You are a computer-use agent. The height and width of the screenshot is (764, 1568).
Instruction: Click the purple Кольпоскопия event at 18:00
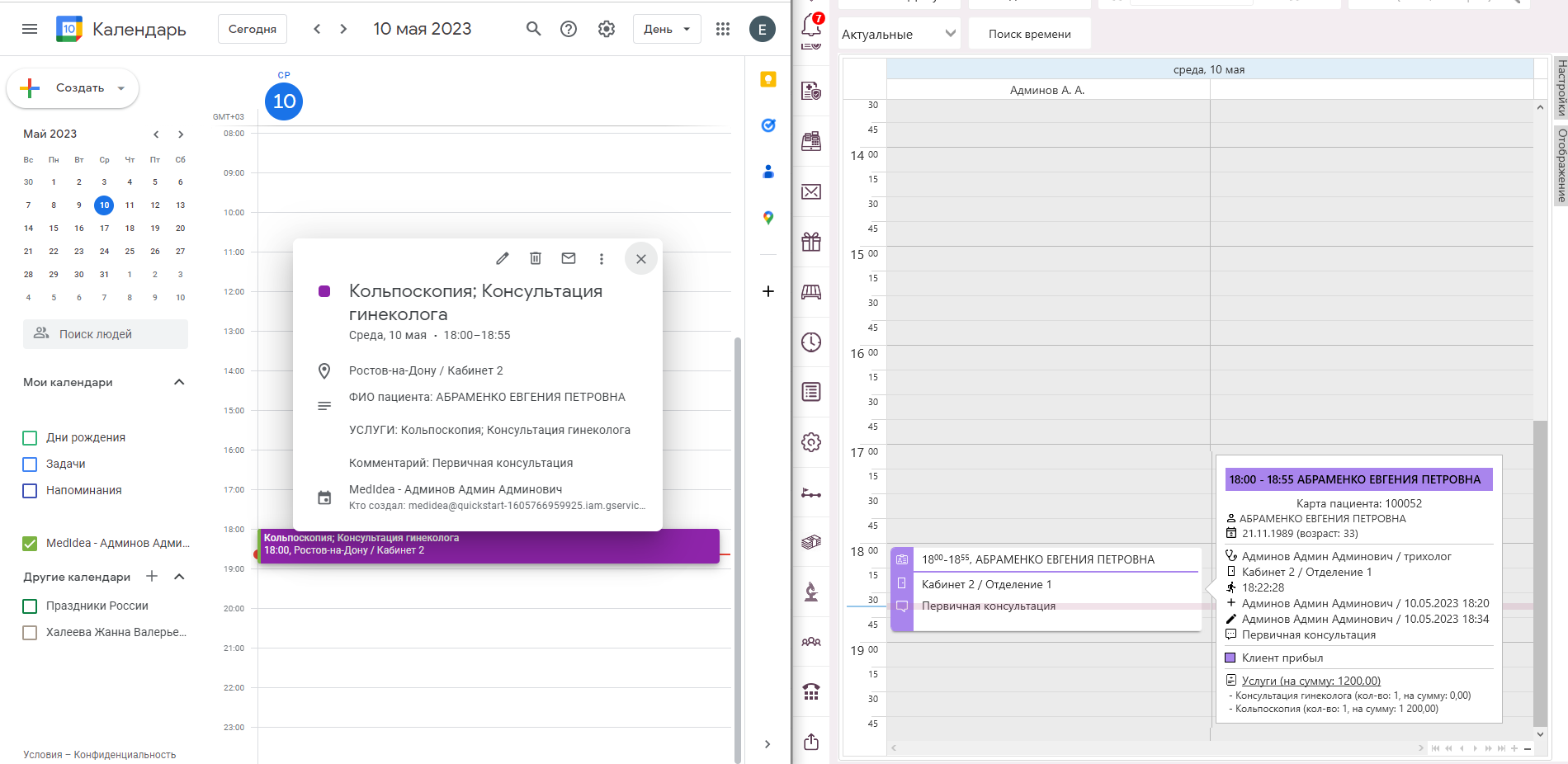tap(489, 546)
